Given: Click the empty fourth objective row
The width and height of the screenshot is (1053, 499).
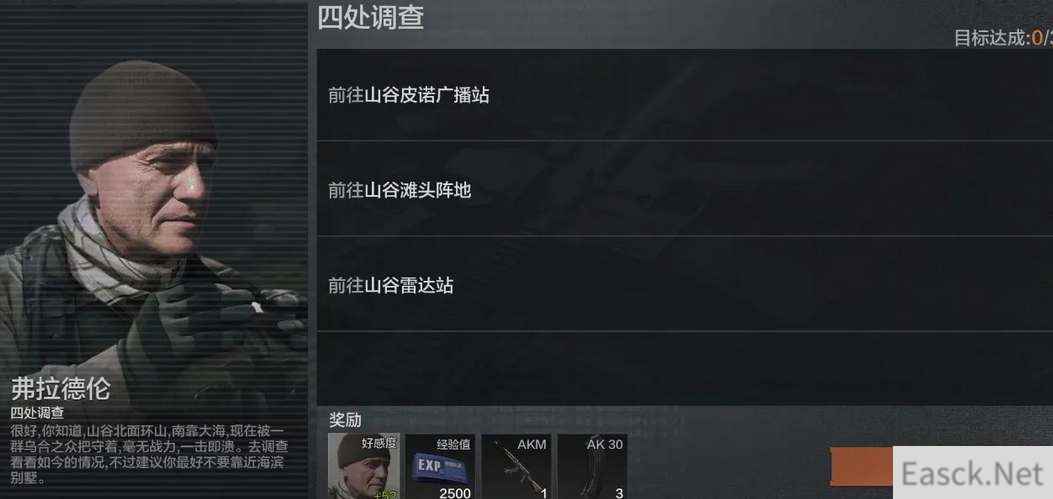Looking at the screenshot, I should click(685, 368).
